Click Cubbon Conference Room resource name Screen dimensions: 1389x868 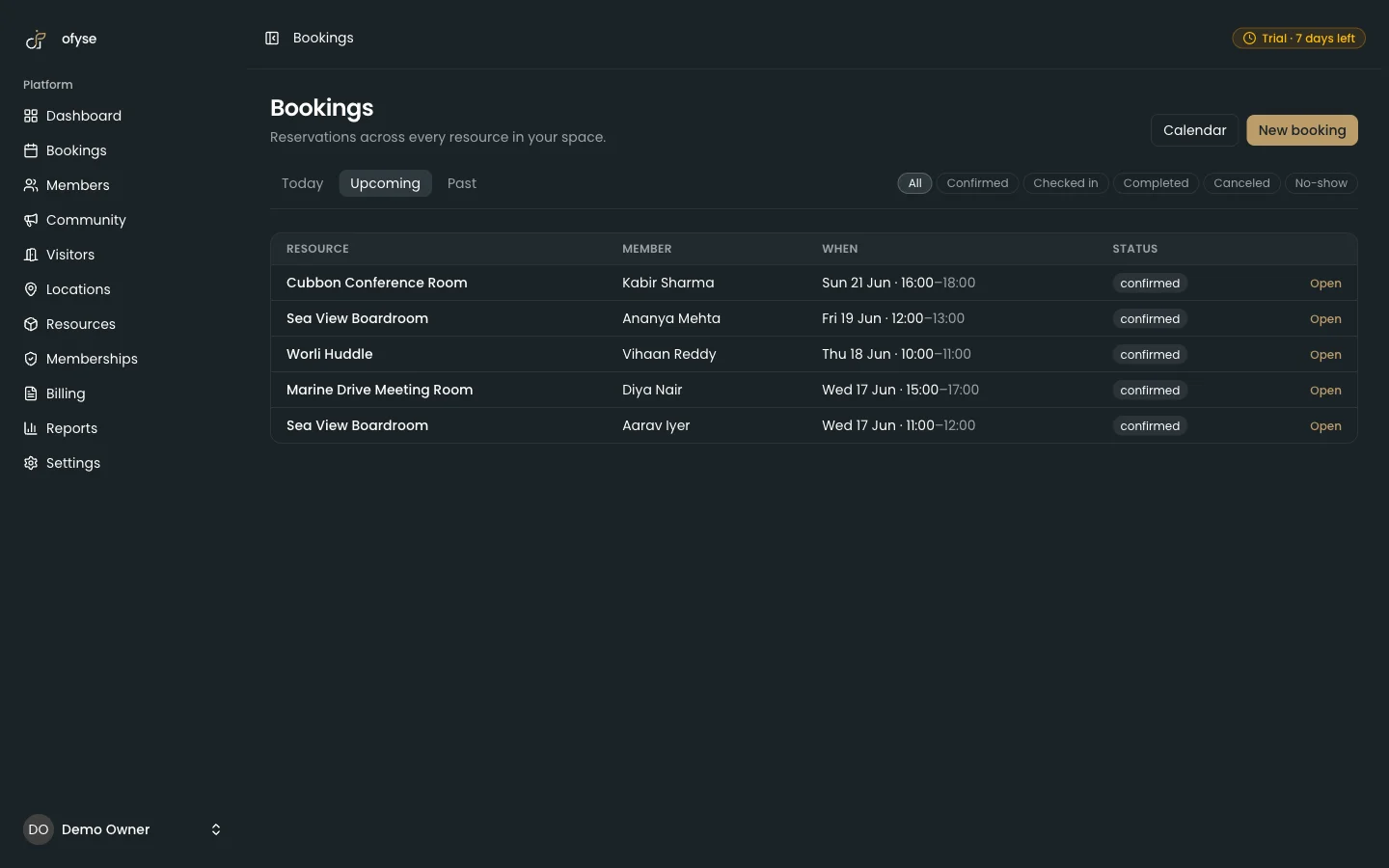376,283
